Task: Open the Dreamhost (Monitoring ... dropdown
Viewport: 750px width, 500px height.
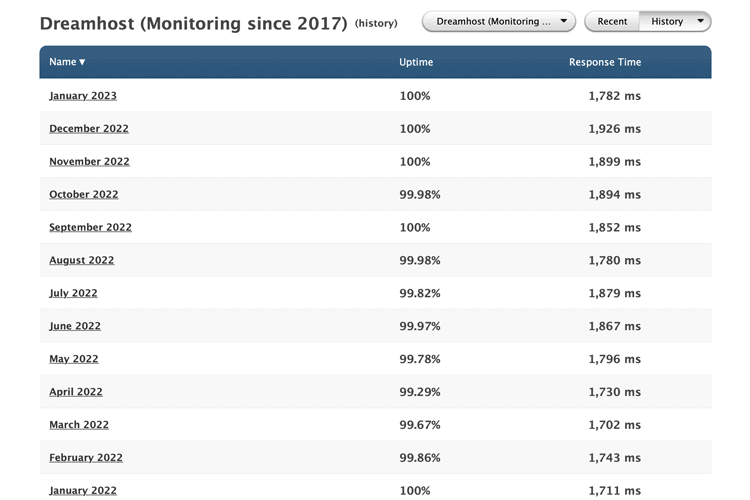Action: [498, 22]
